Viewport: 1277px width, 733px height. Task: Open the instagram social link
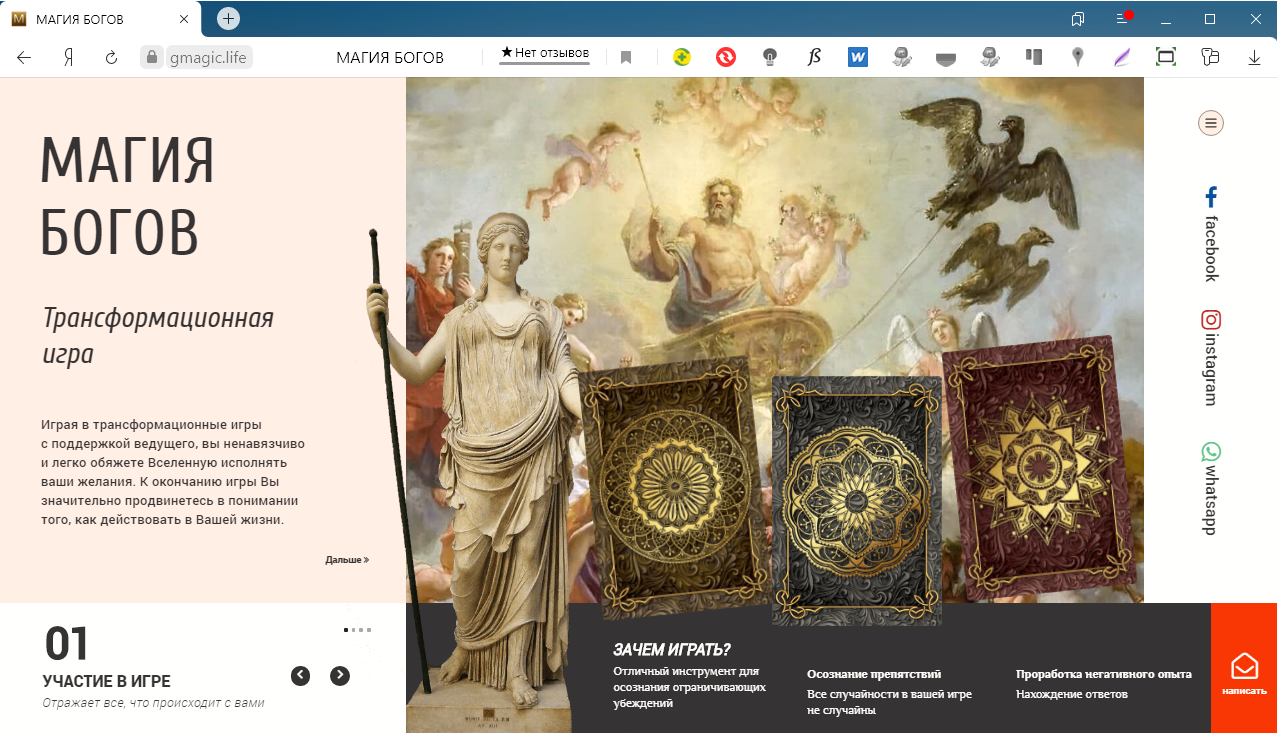(x=1211, y=358)
